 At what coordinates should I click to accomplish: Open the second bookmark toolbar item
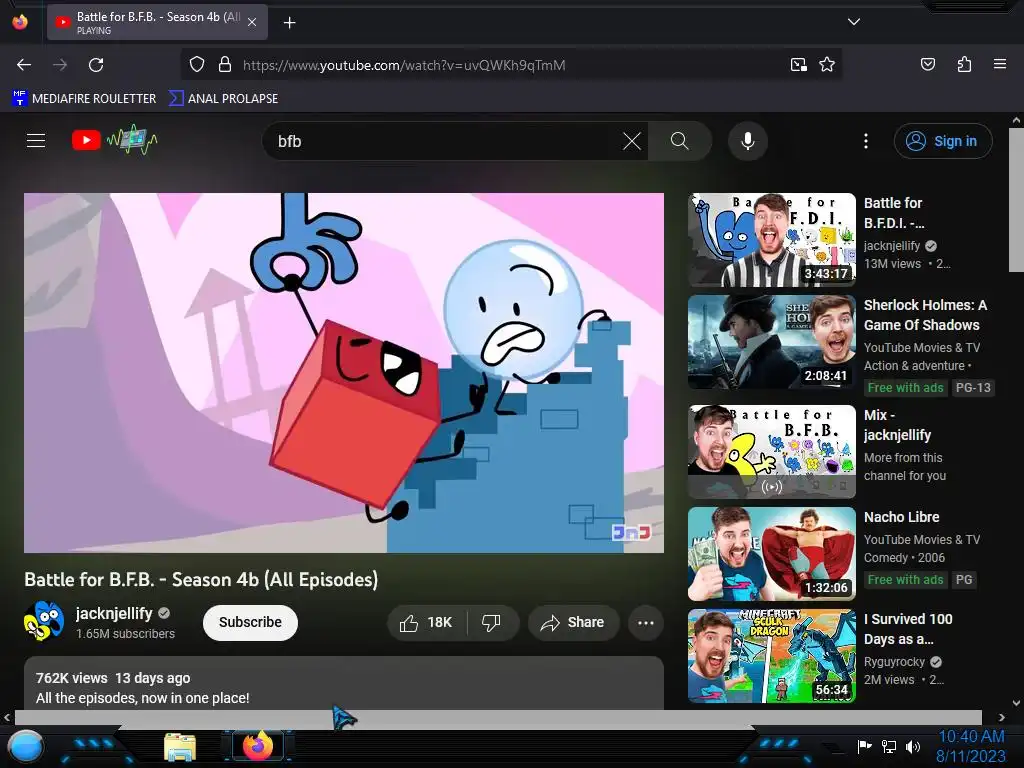click(223, 99)
